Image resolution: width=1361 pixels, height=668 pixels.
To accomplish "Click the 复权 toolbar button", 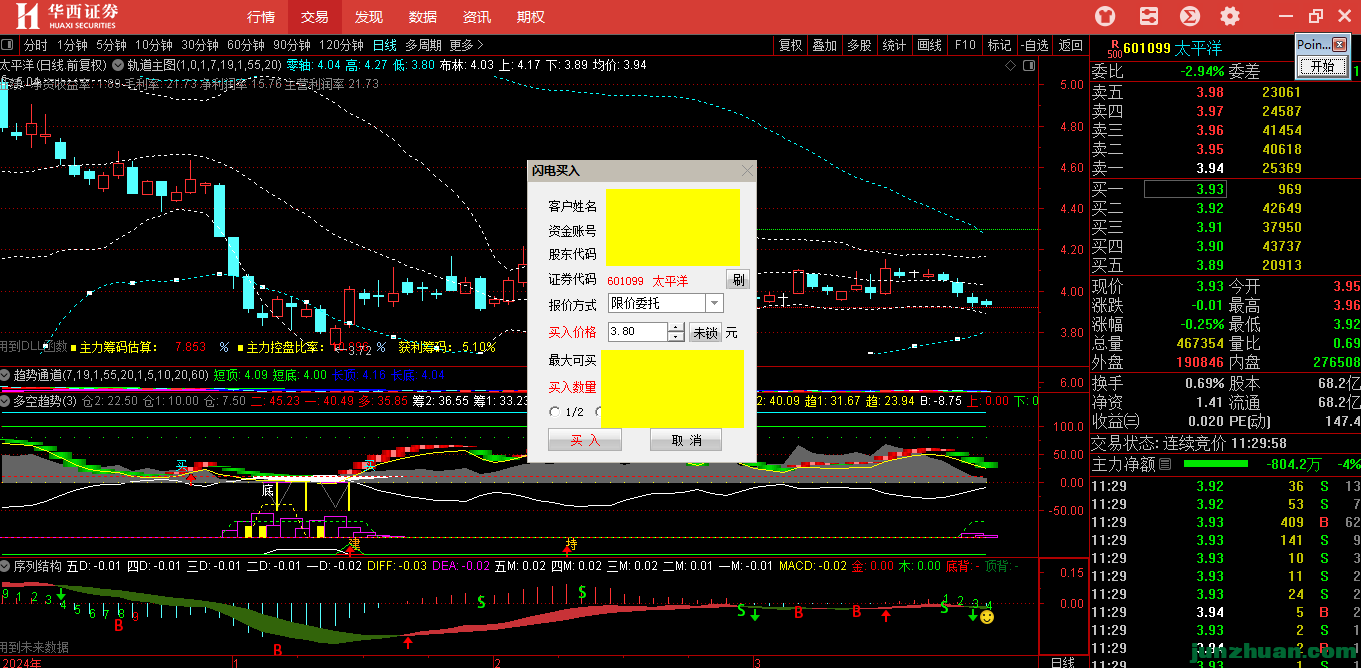I will tap(791, 45).
